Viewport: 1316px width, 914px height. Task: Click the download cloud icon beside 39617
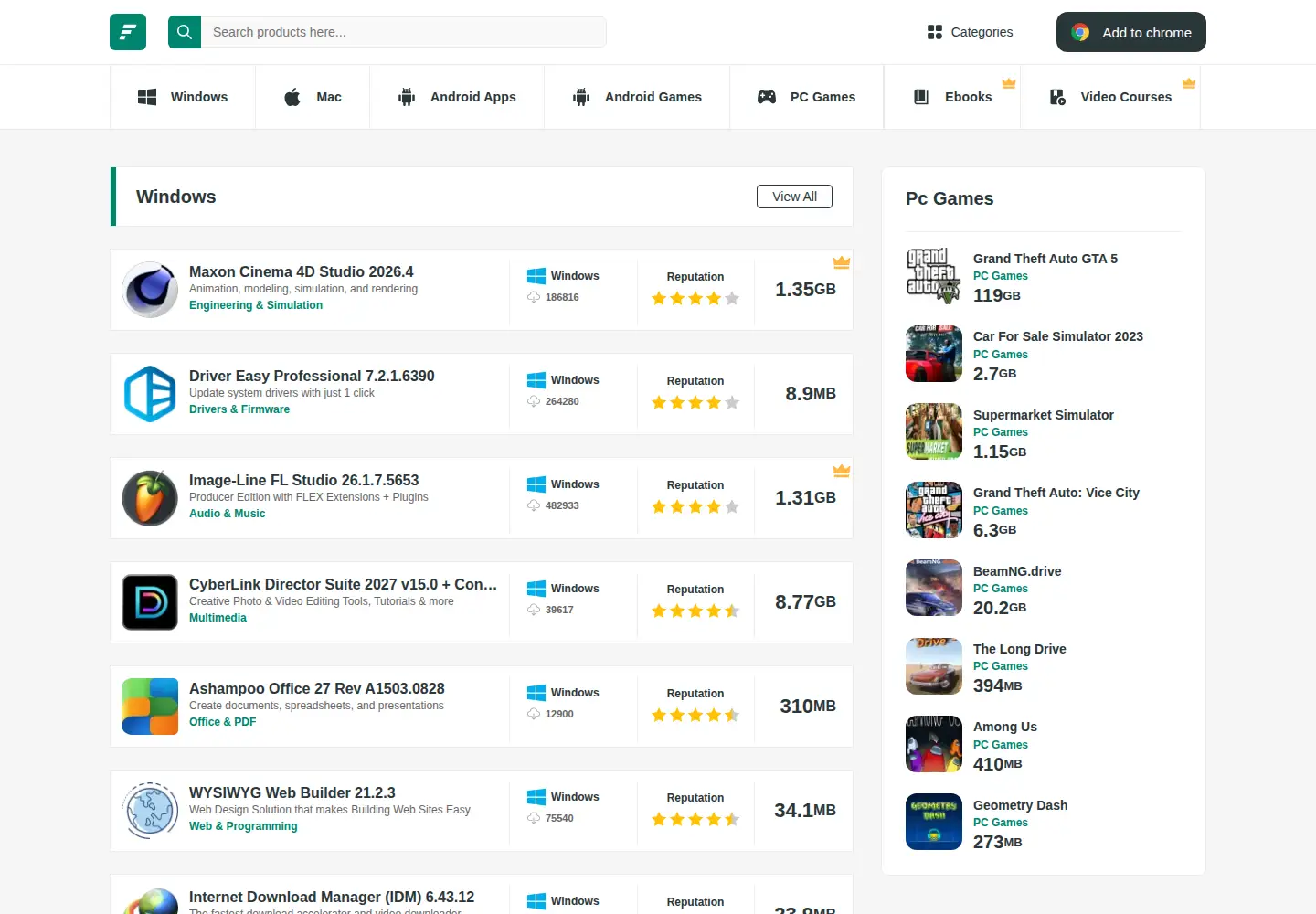pyautogui.click(x=534, y=610)
